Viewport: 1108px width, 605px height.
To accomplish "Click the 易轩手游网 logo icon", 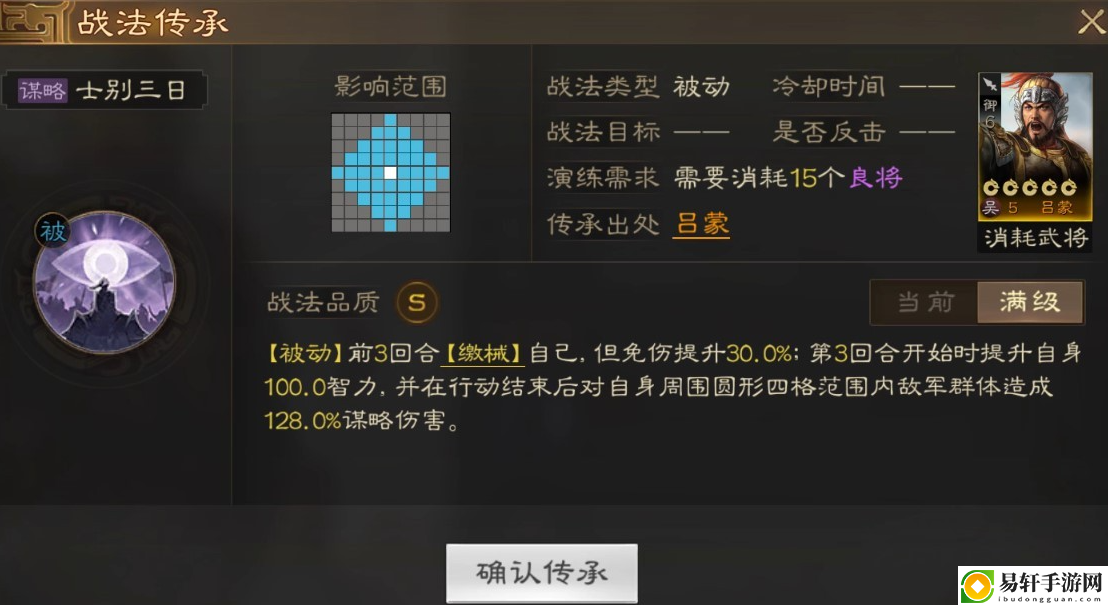I will (978, 586).
